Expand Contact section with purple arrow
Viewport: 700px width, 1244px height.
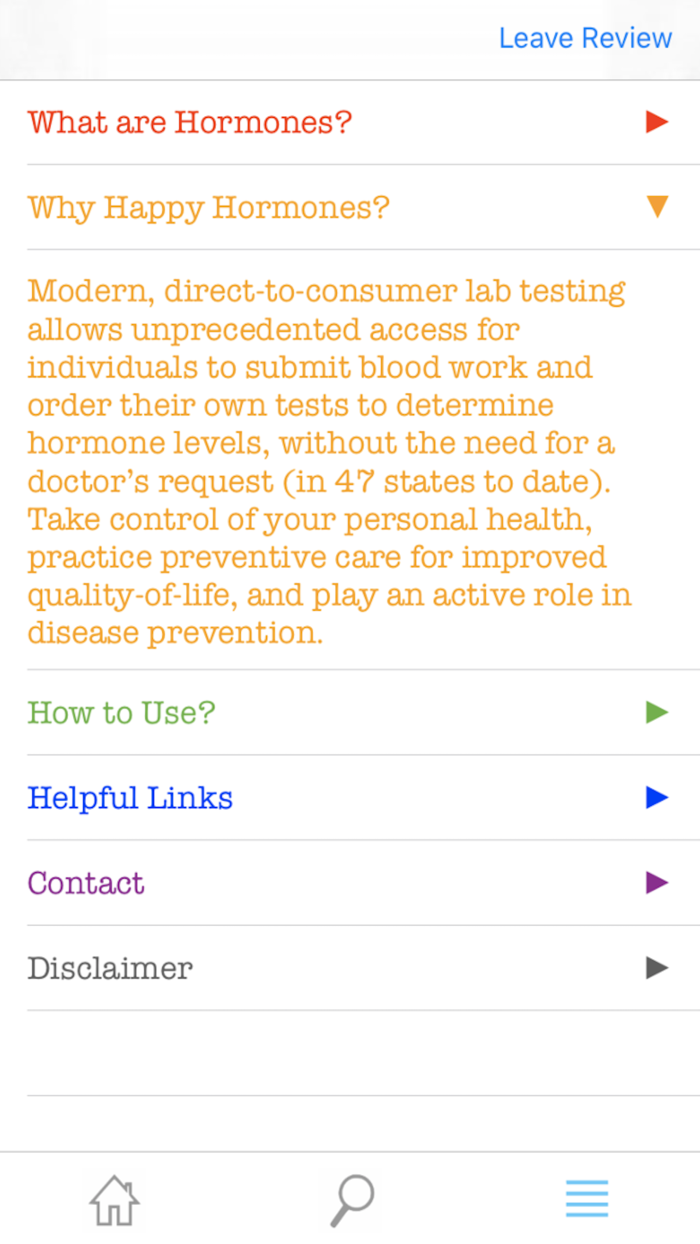[657, 883]
